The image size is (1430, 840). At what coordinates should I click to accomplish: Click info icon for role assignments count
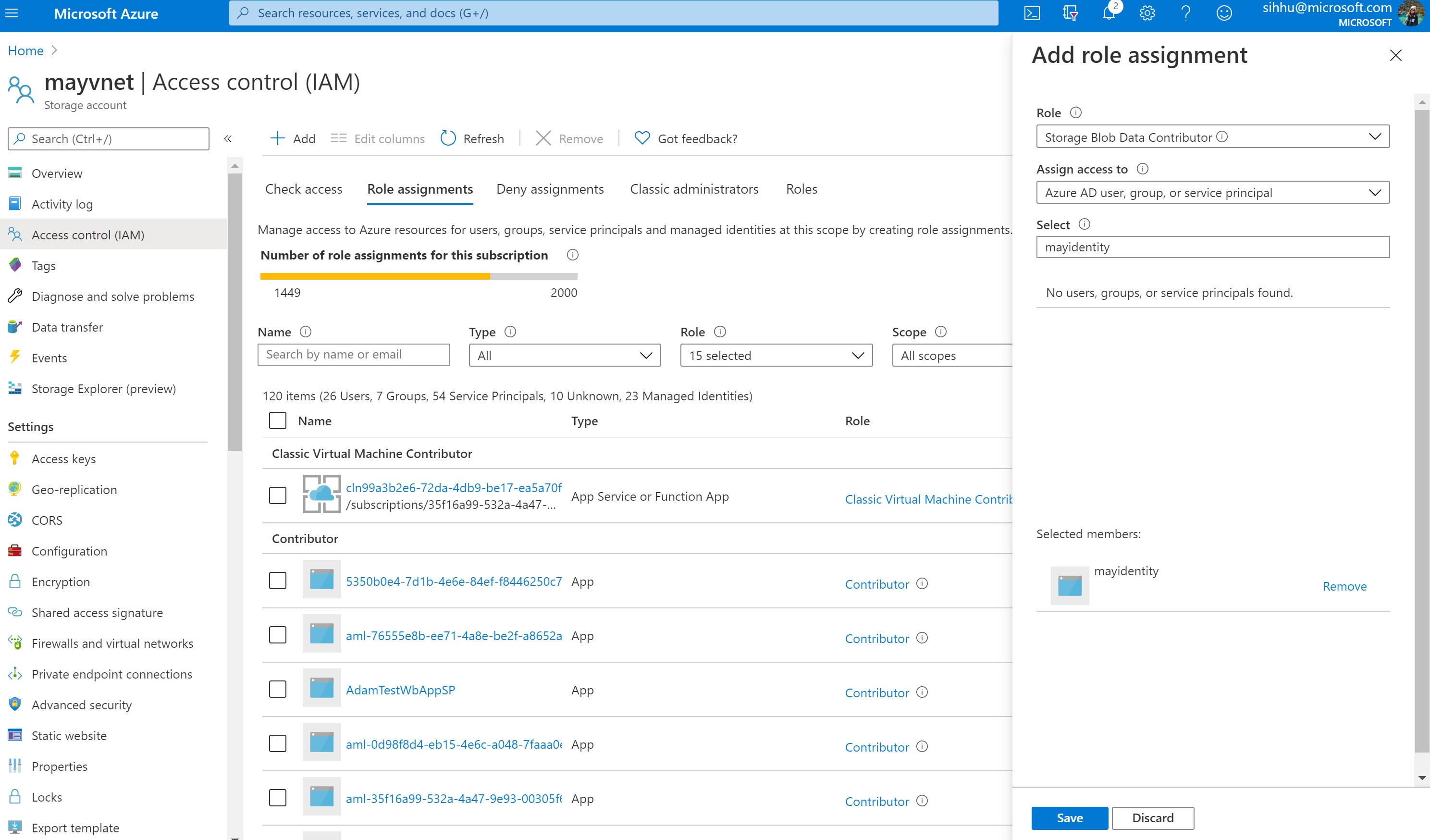click(x=573, y=255)
